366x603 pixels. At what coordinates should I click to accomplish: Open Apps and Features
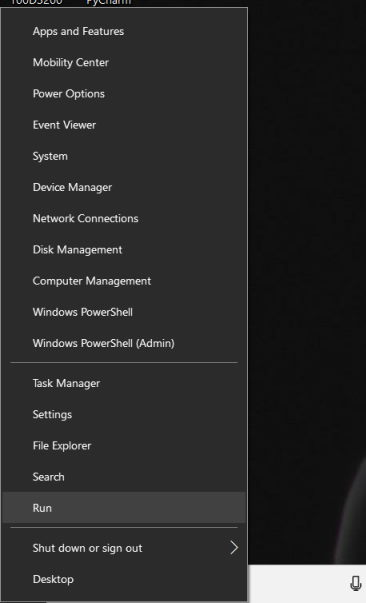124,31
